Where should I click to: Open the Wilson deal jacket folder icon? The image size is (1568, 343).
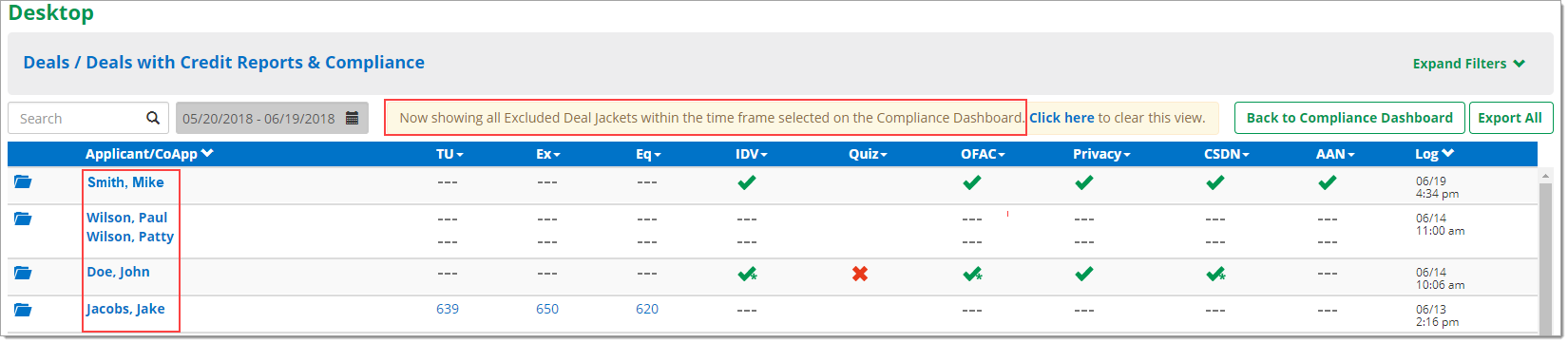23,219
